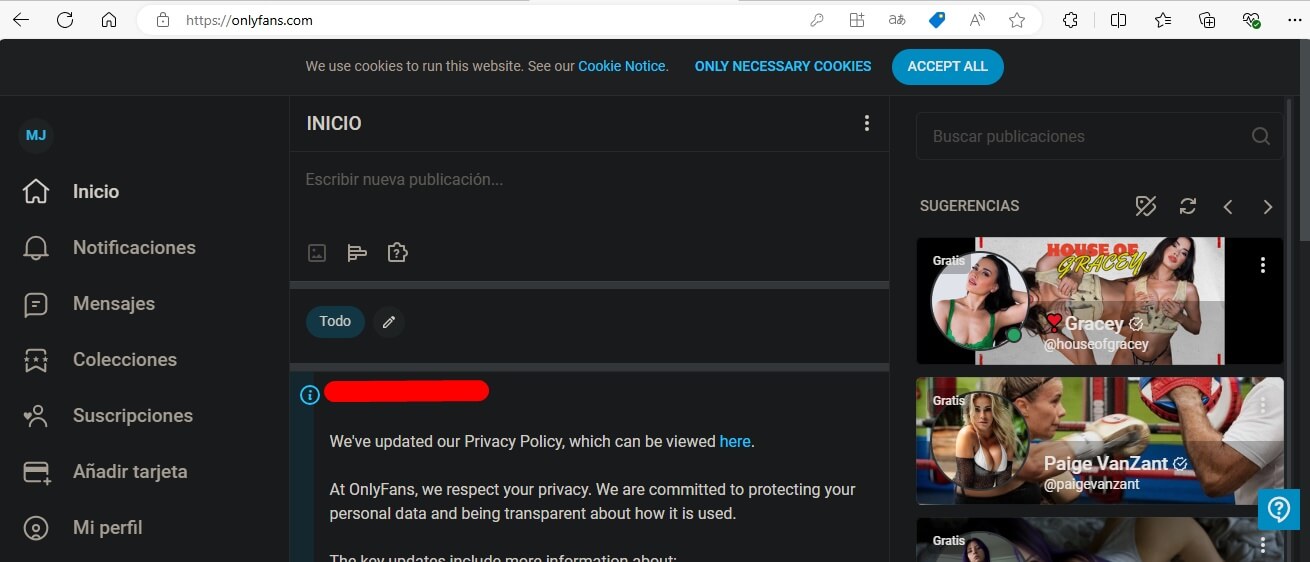The height and width of the screenshot is (562, 1310).
Task: Add a poll to the post
Action: 357,253
